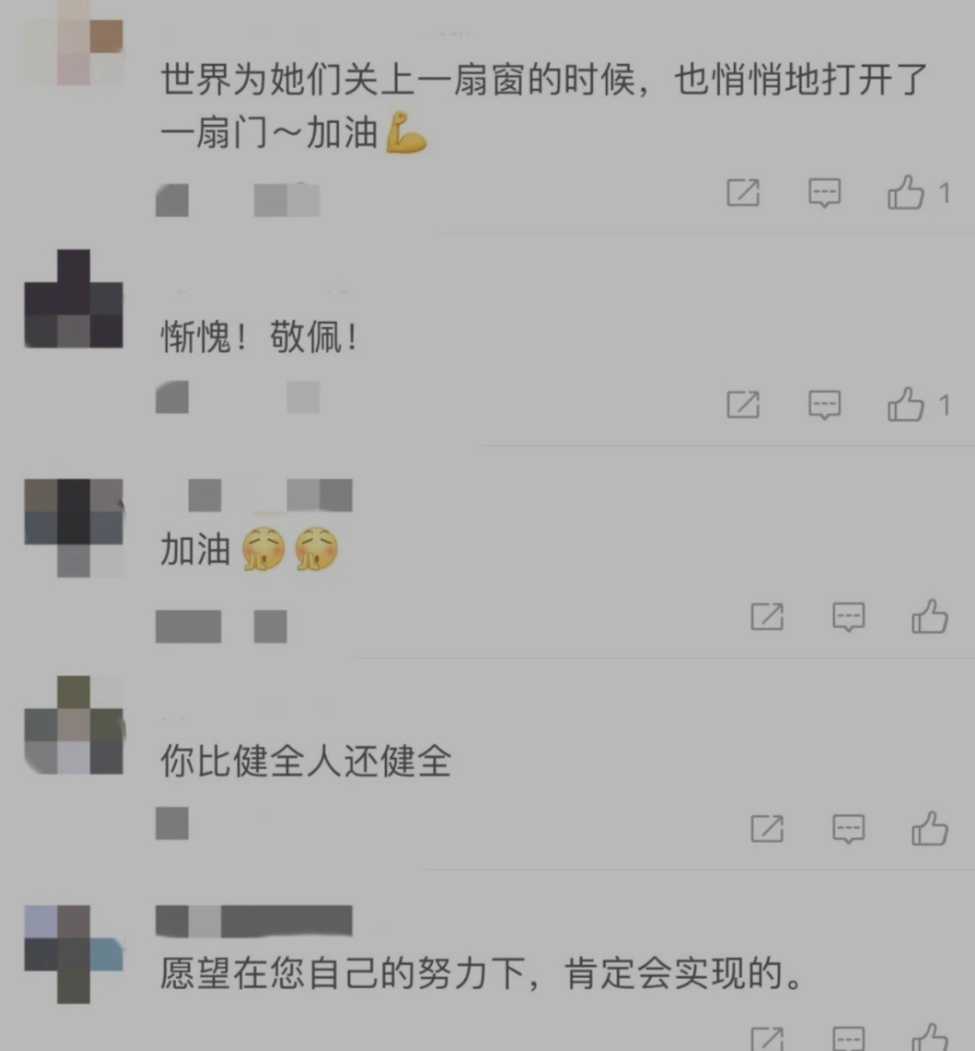Reply to the 惭愧！敬佩！ comment

pos(824,405)
